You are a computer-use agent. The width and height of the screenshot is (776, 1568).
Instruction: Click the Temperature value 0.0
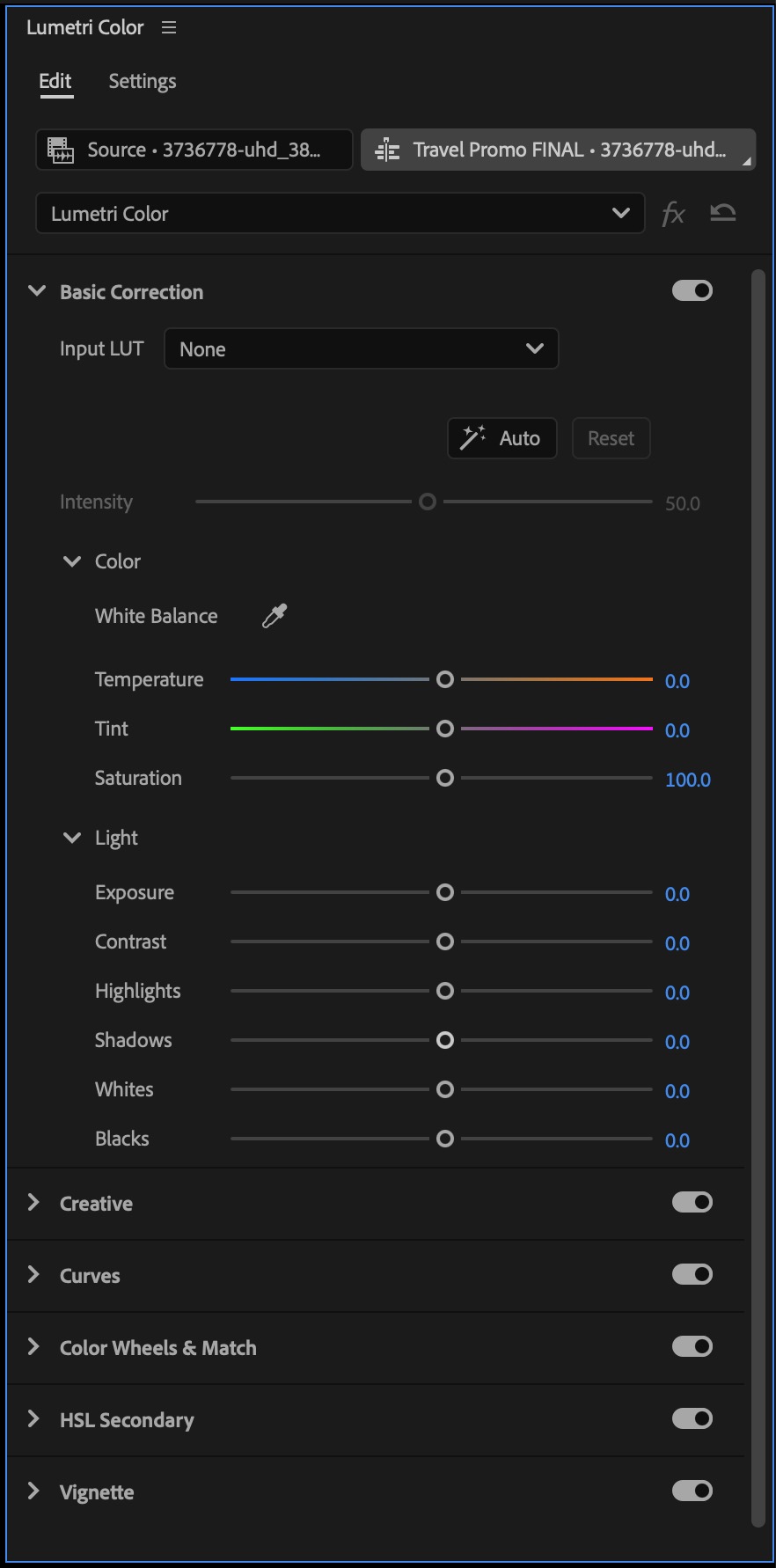click(x=677, y=681)
